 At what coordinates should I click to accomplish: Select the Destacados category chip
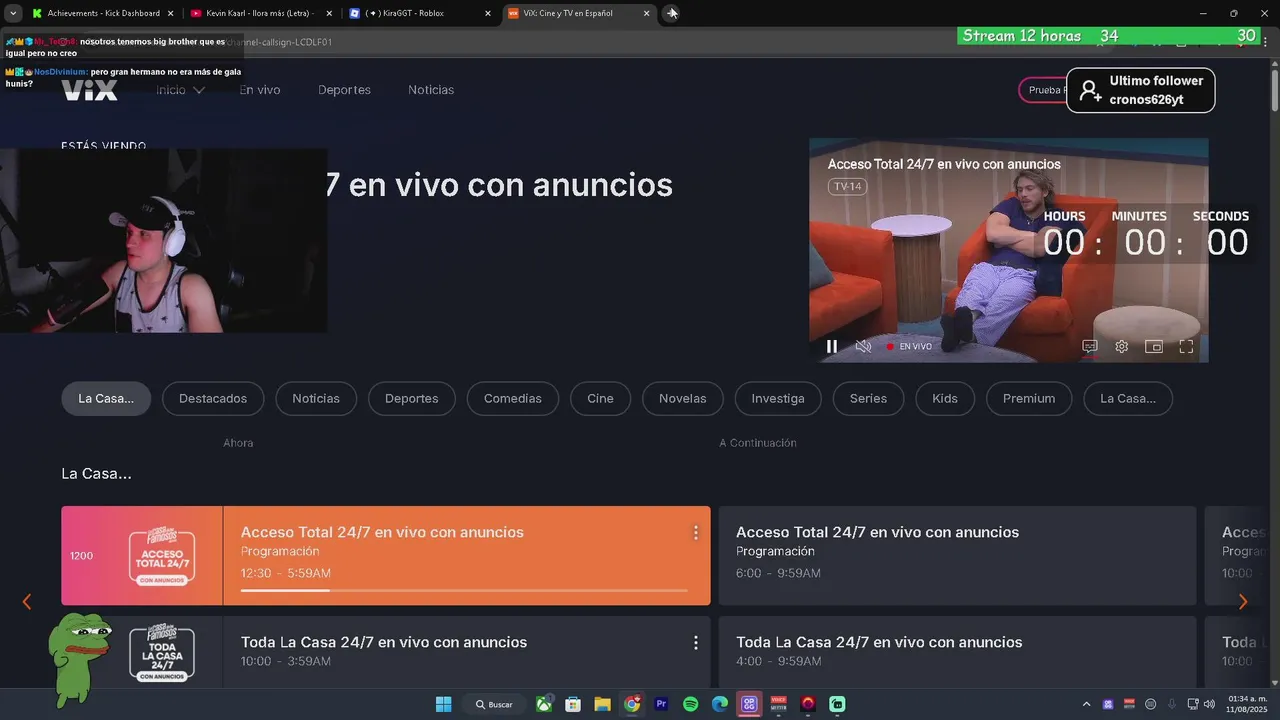[213, 398]
